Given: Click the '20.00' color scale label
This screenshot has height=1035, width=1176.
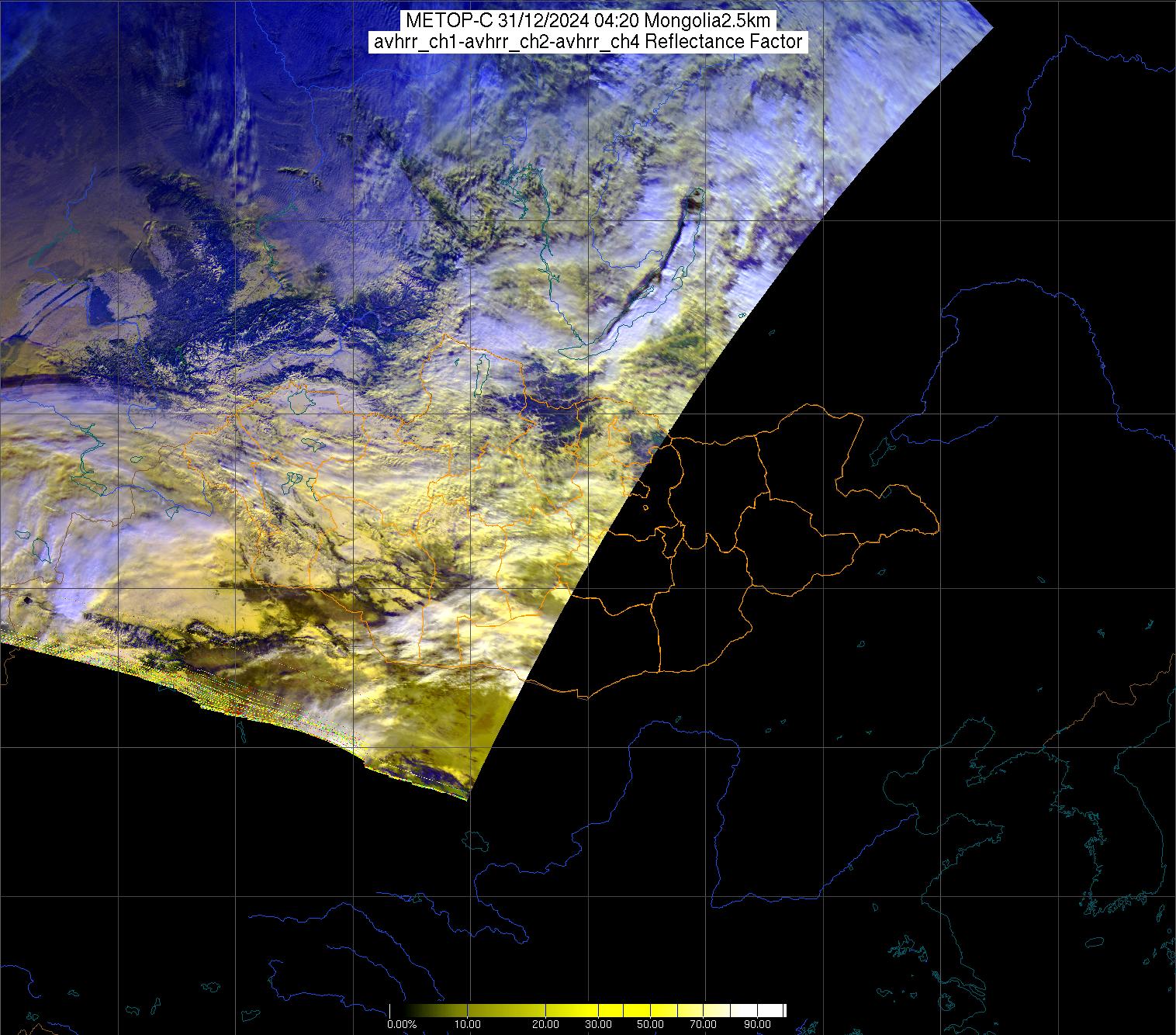Looking at the screenshot, I should pyautogui.click(x=545, y=1024).
